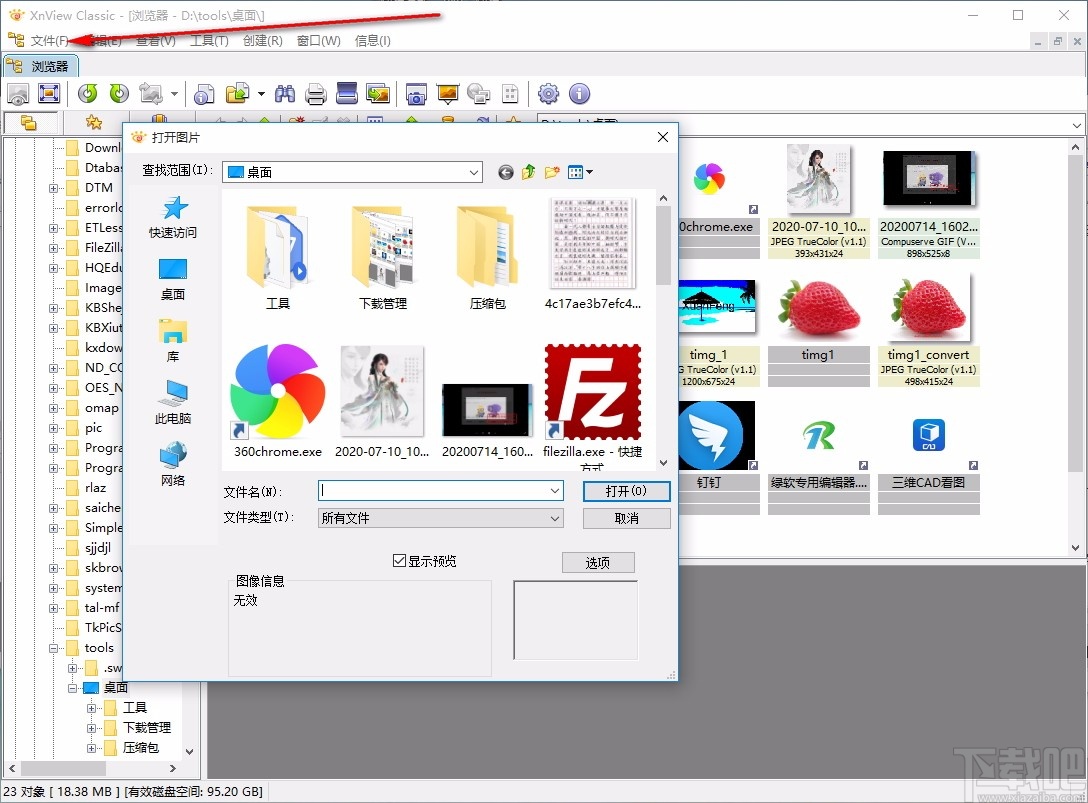This screenshot has height=803, width=1088.
Task: Click the 打开 button in dialog
Action: pyautogui.click(x=626, y=491)
